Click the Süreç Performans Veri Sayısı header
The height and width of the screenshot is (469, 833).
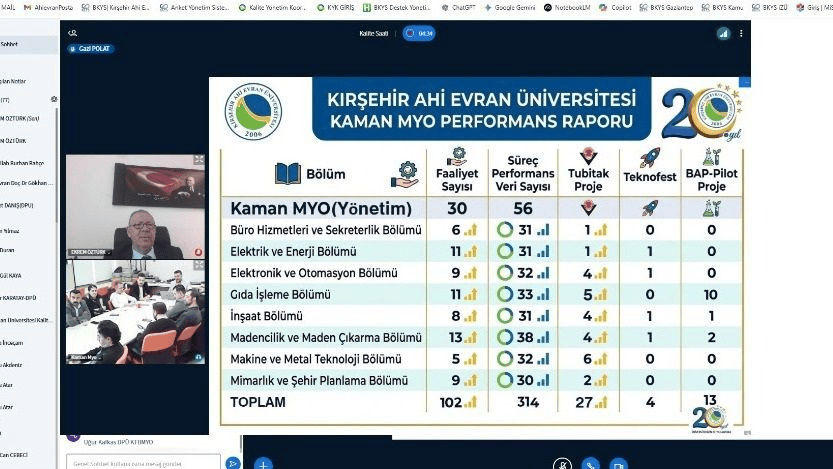coord(523,173)
